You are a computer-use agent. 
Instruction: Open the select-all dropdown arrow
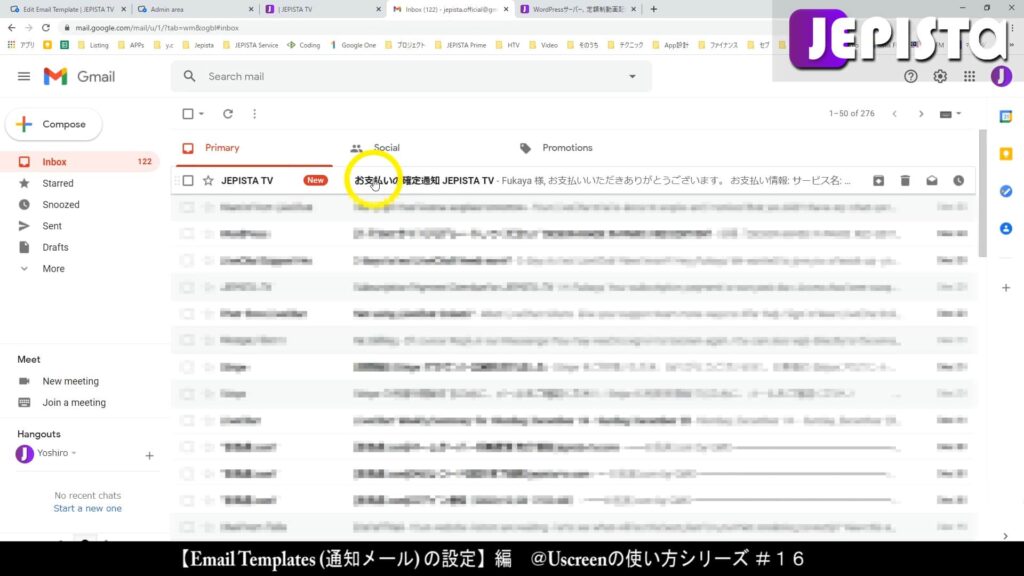coord(201,114)
